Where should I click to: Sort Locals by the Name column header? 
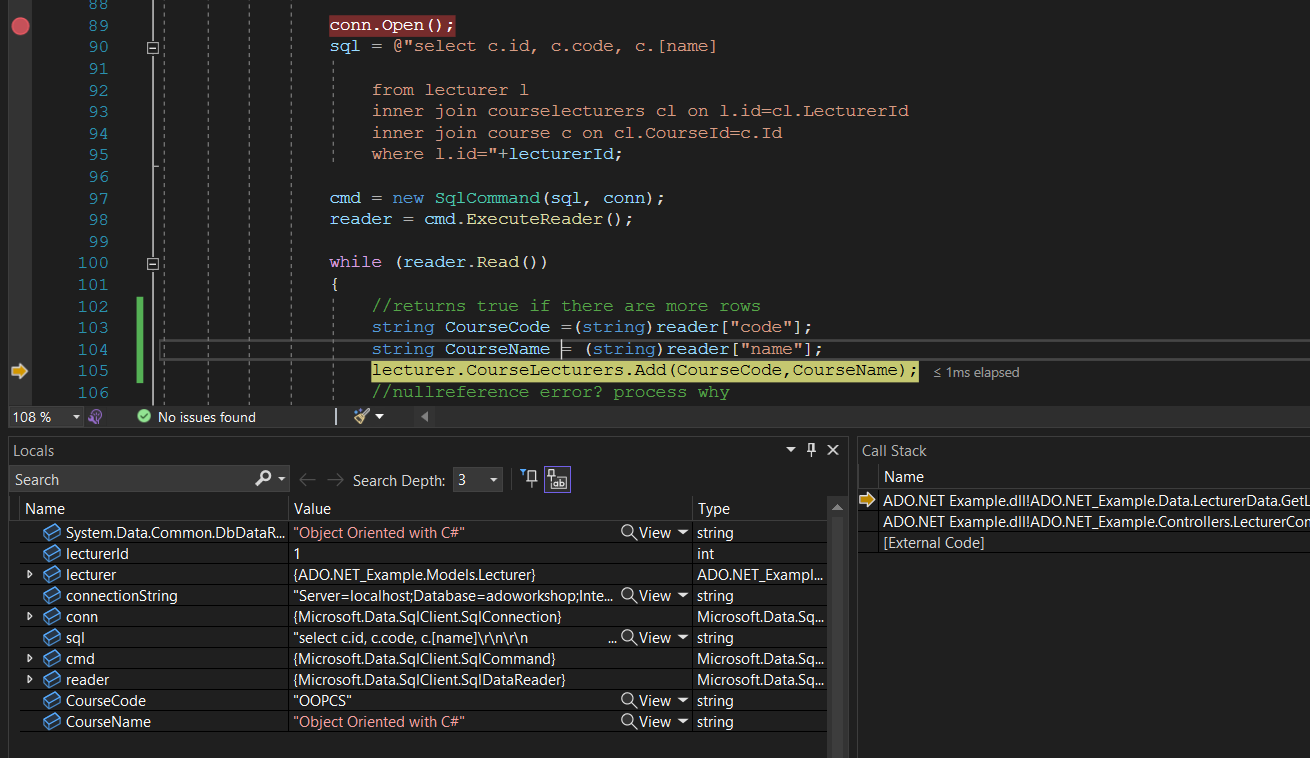pos(153,509)
